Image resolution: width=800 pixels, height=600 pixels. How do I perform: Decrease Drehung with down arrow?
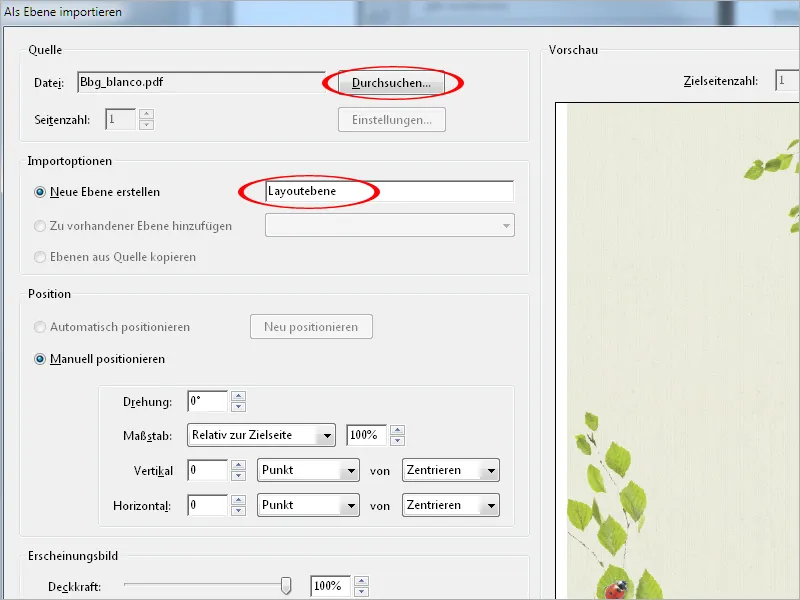[238, 407]
